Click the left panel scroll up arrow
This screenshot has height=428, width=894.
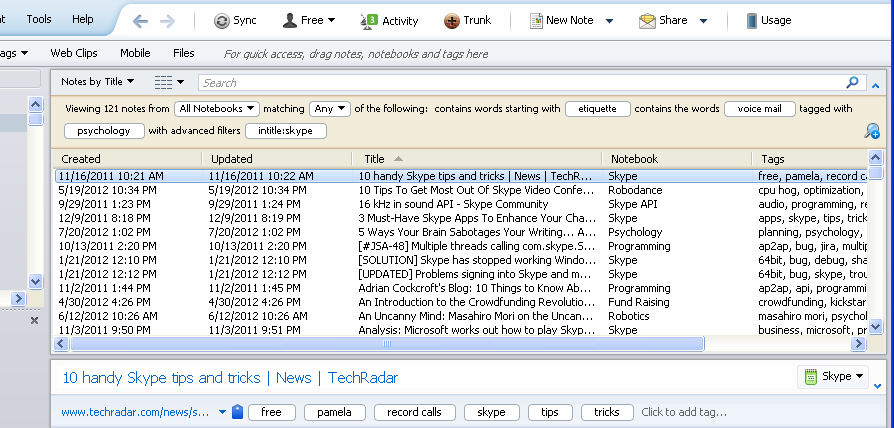35,104
